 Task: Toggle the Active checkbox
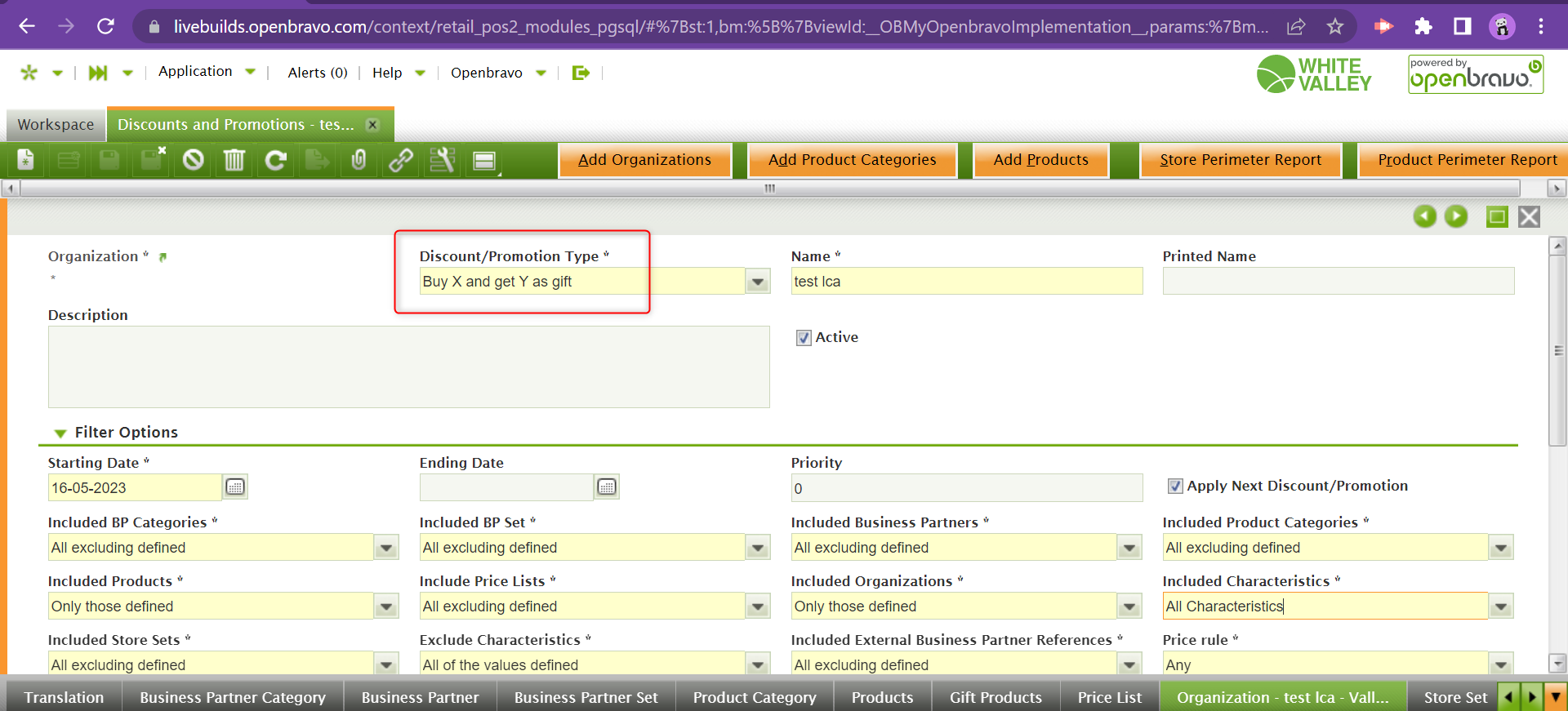[804, 338]
